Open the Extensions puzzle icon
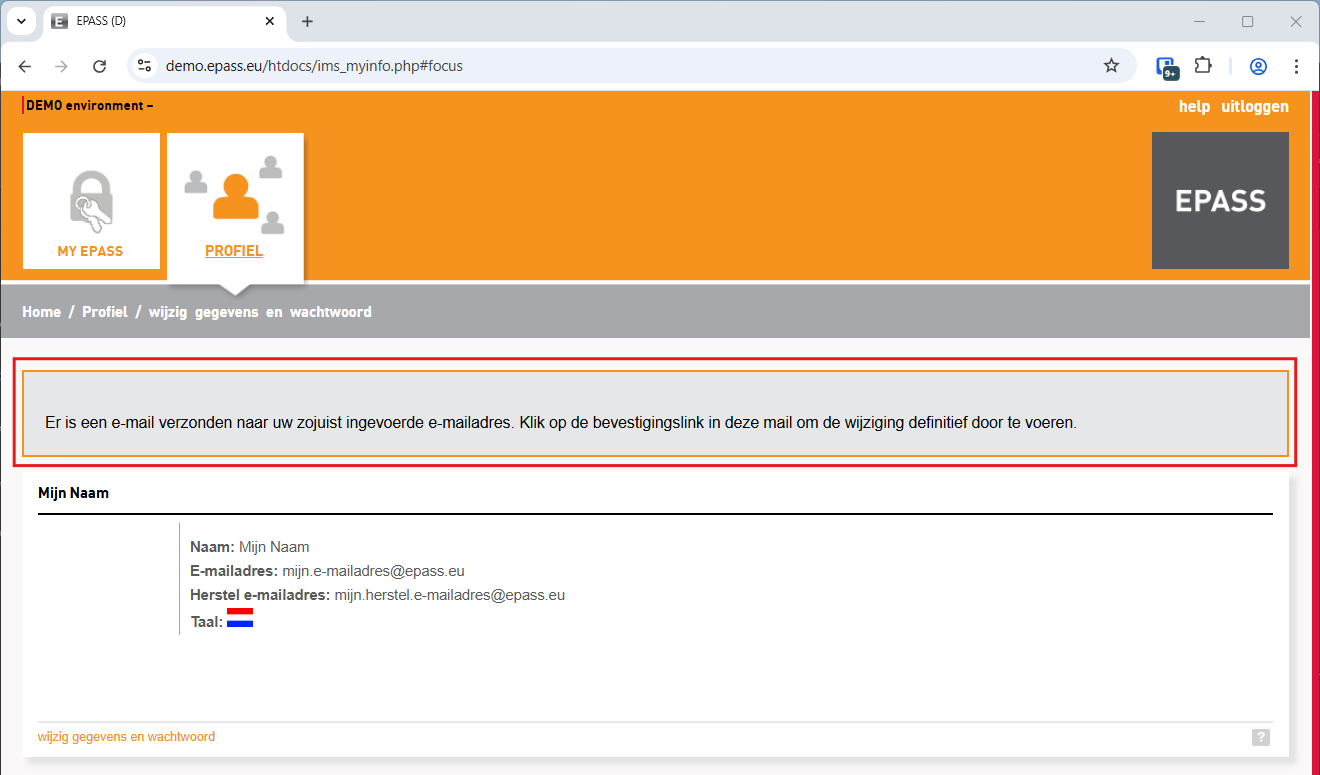The width and height of the screenshot is (1320, 775). point(1203,66)
